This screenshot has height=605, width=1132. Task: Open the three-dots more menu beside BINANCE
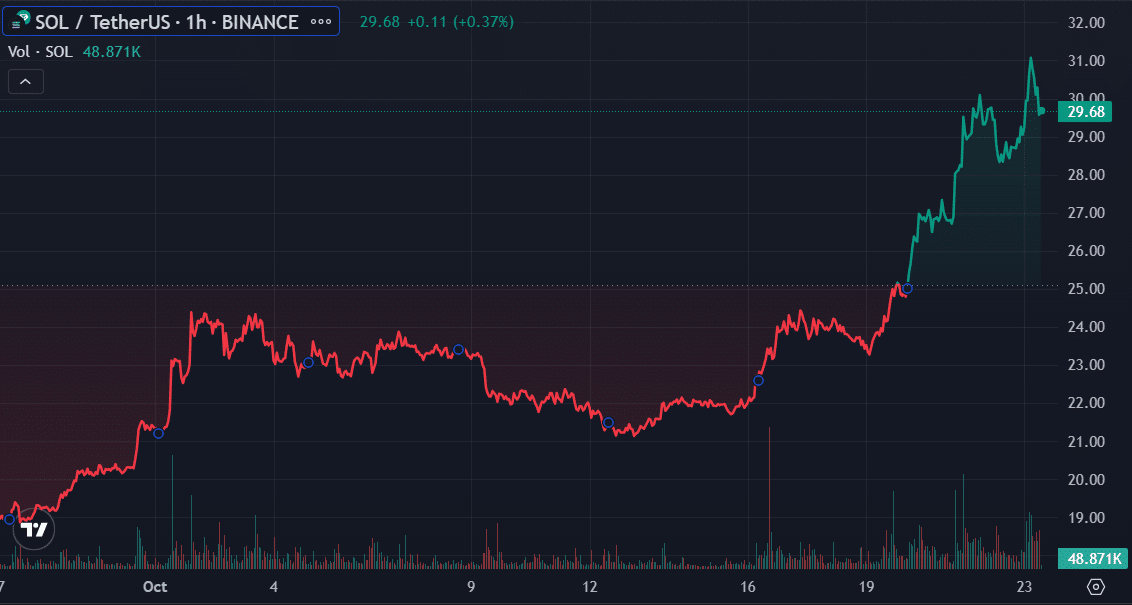tap(321, 22)
